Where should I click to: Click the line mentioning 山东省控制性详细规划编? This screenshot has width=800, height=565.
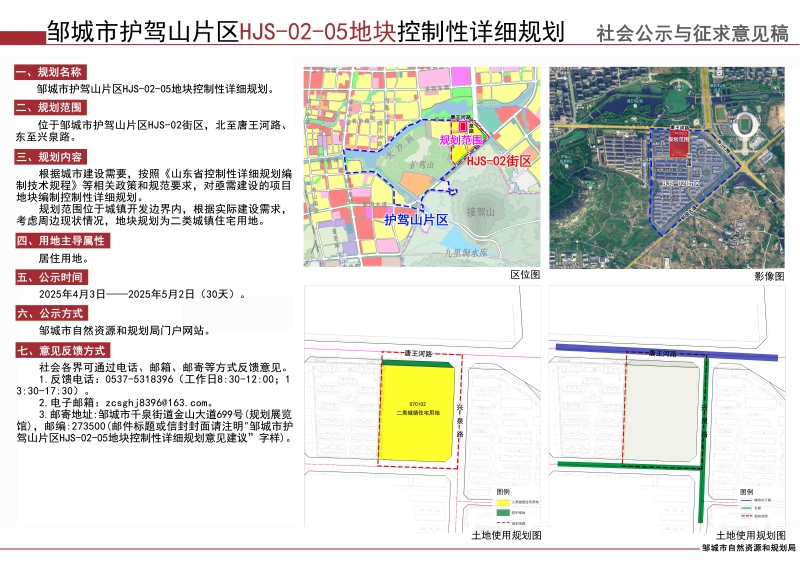pyautogui.click(x=165, y=174)
